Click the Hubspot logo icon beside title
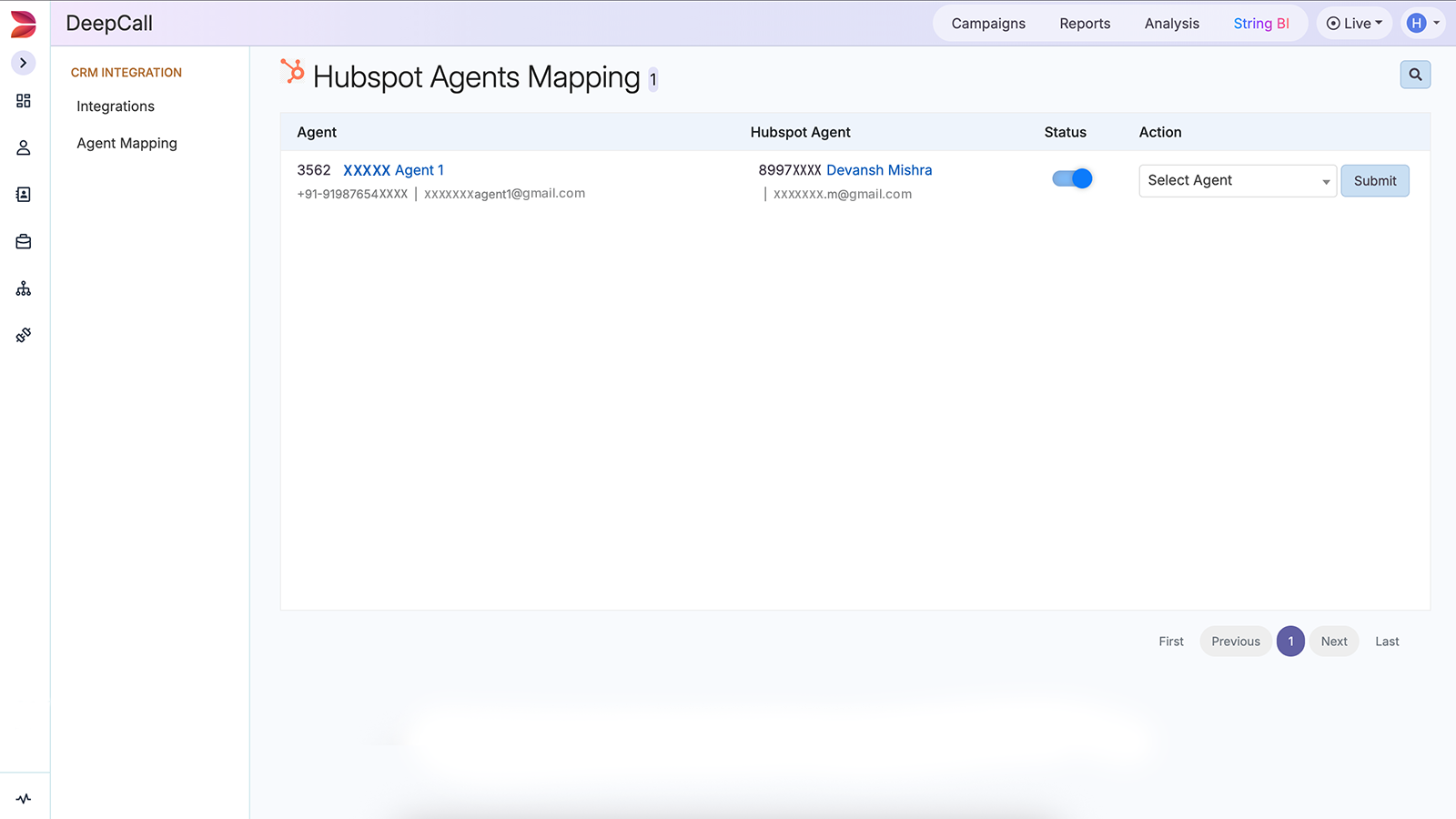 pos(292,72)
